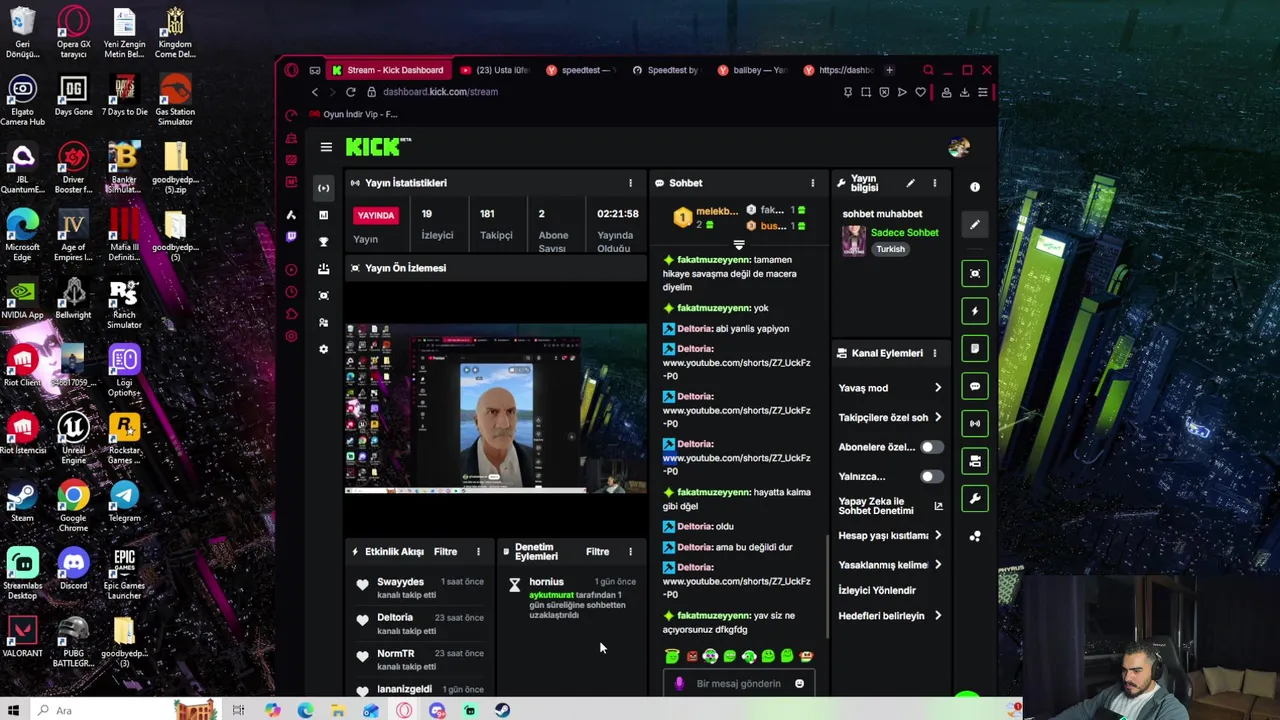Click the Turkish language tag

click(890, 249)
